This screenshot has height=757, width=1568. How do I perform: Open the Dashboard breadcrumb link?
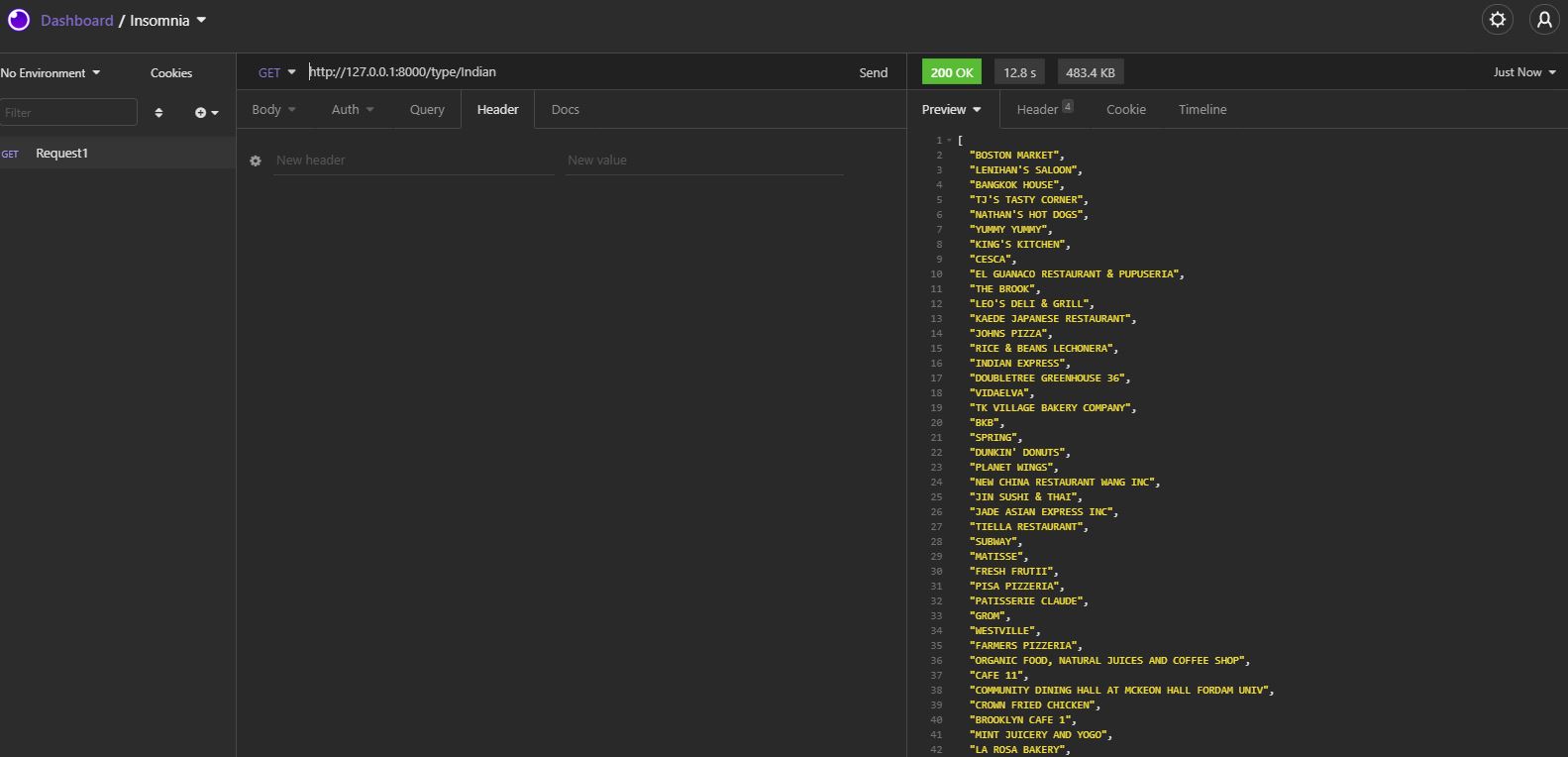click(76, 21)
